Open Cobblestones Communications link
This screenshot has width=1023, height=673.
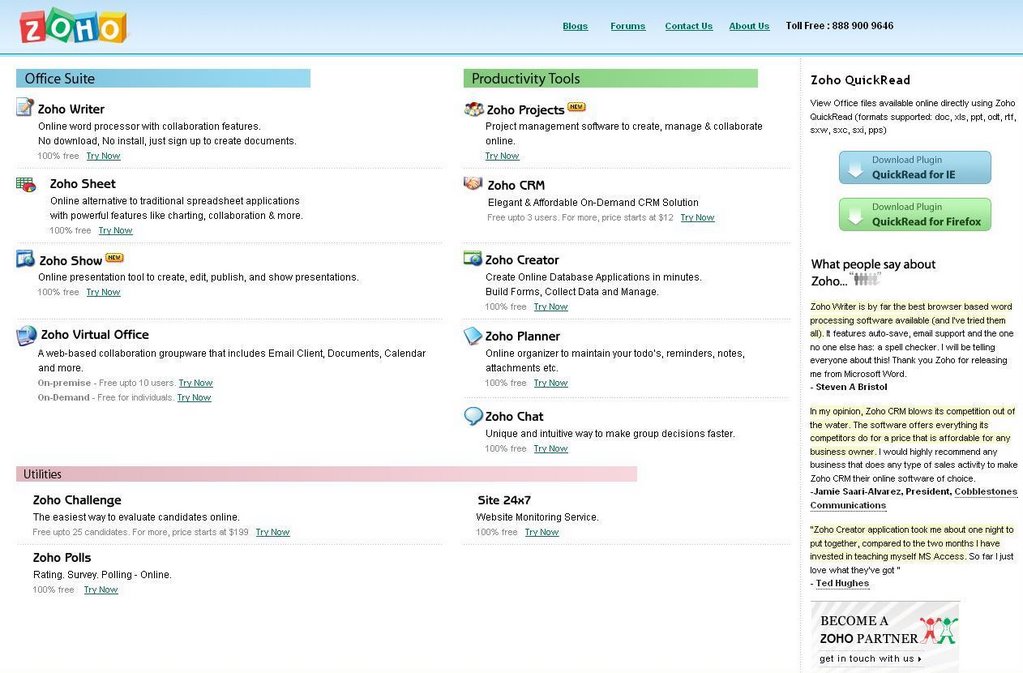tap(913, 498)
